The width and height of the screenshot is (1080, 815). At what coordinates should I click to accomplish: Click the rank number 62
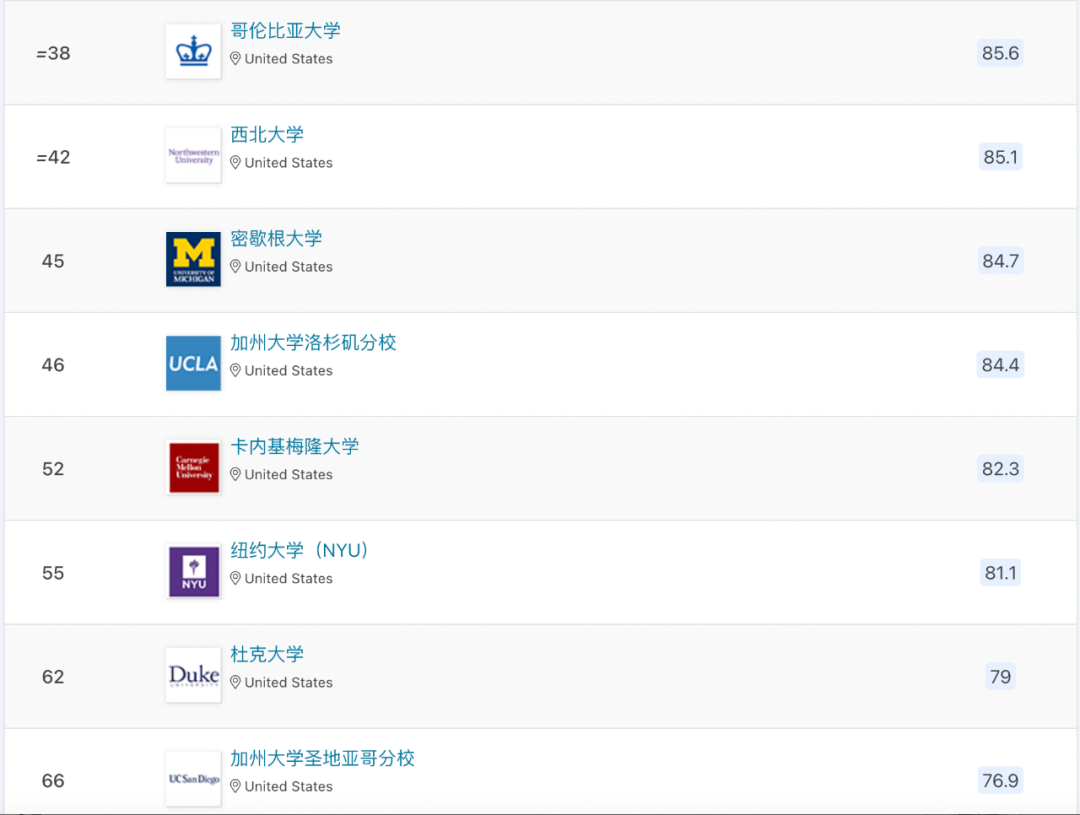(x=53, y=678)
